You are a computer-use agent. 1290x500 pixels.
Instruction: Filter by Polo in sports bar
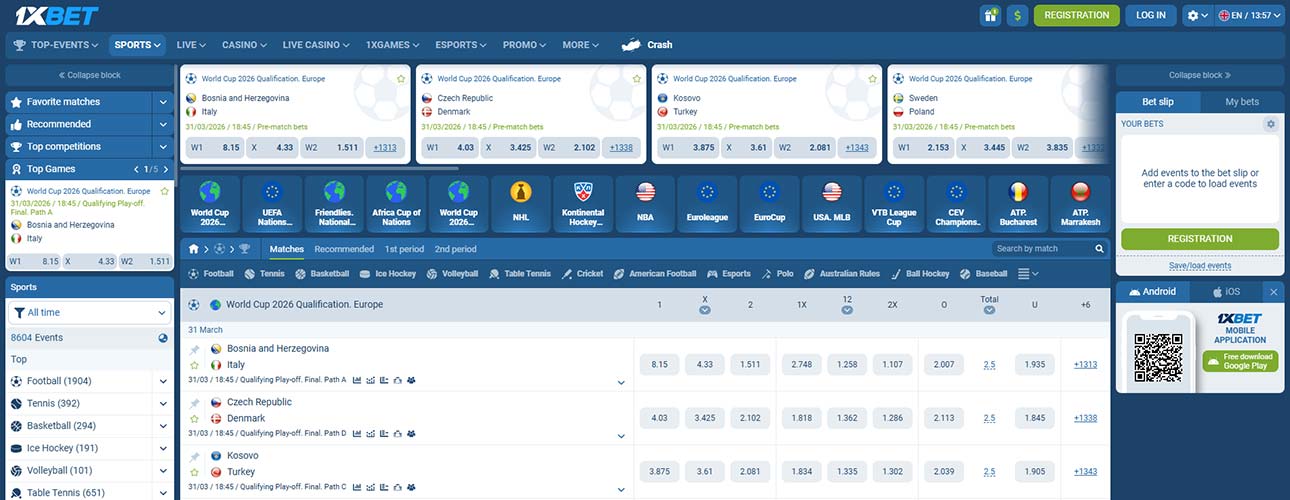click(778, 273)
